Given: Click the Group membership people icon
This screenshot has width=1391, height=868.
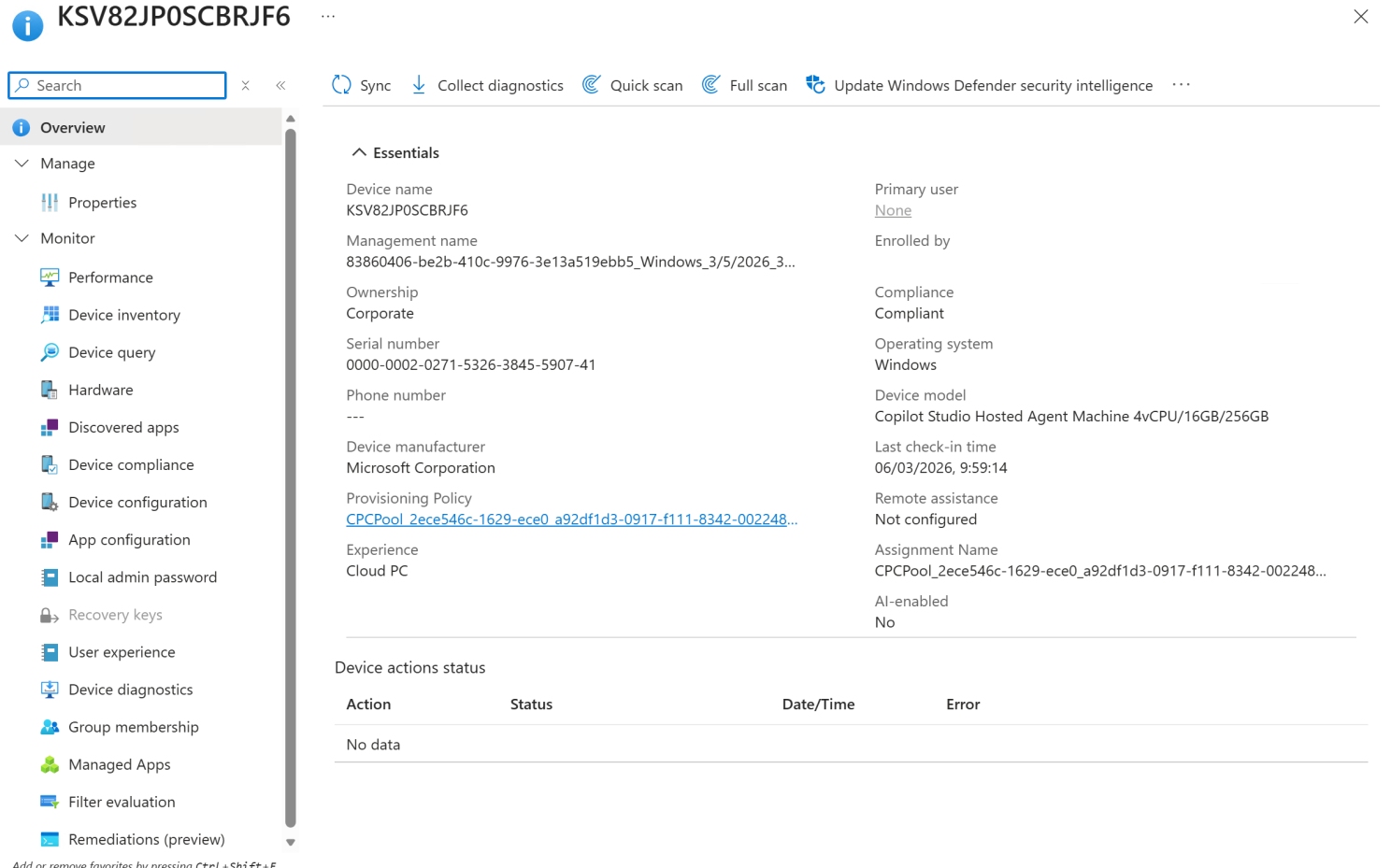Looking at the screenshot, I should click(50, 727).
